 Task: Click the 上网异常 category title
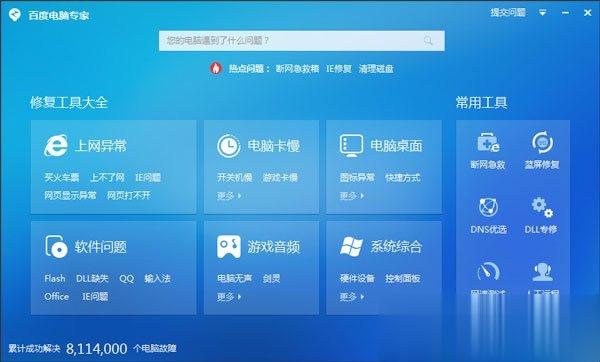101,146
